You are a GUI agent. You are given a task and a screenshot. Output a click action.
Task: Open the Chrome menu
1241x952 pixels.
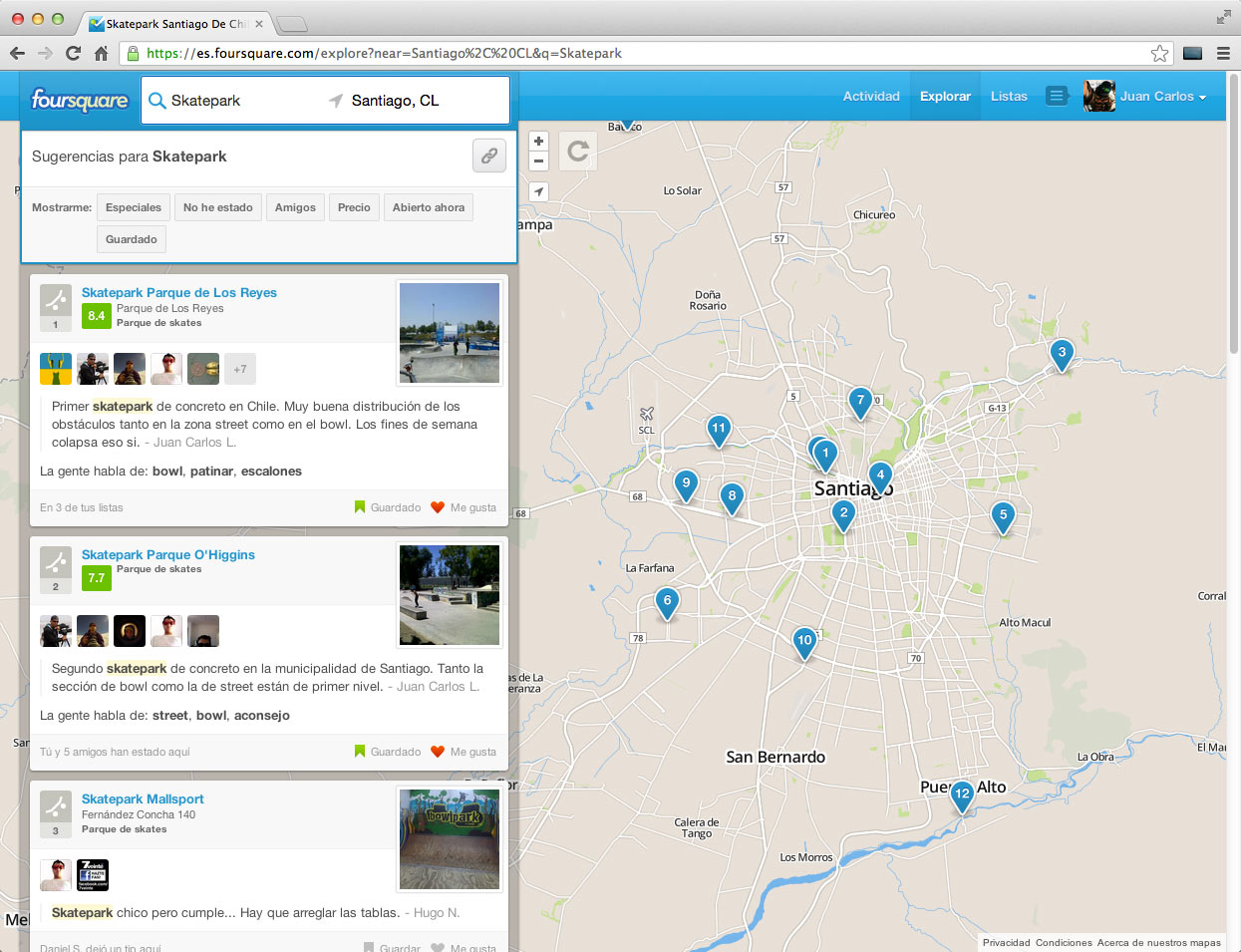pos(1223,53)
